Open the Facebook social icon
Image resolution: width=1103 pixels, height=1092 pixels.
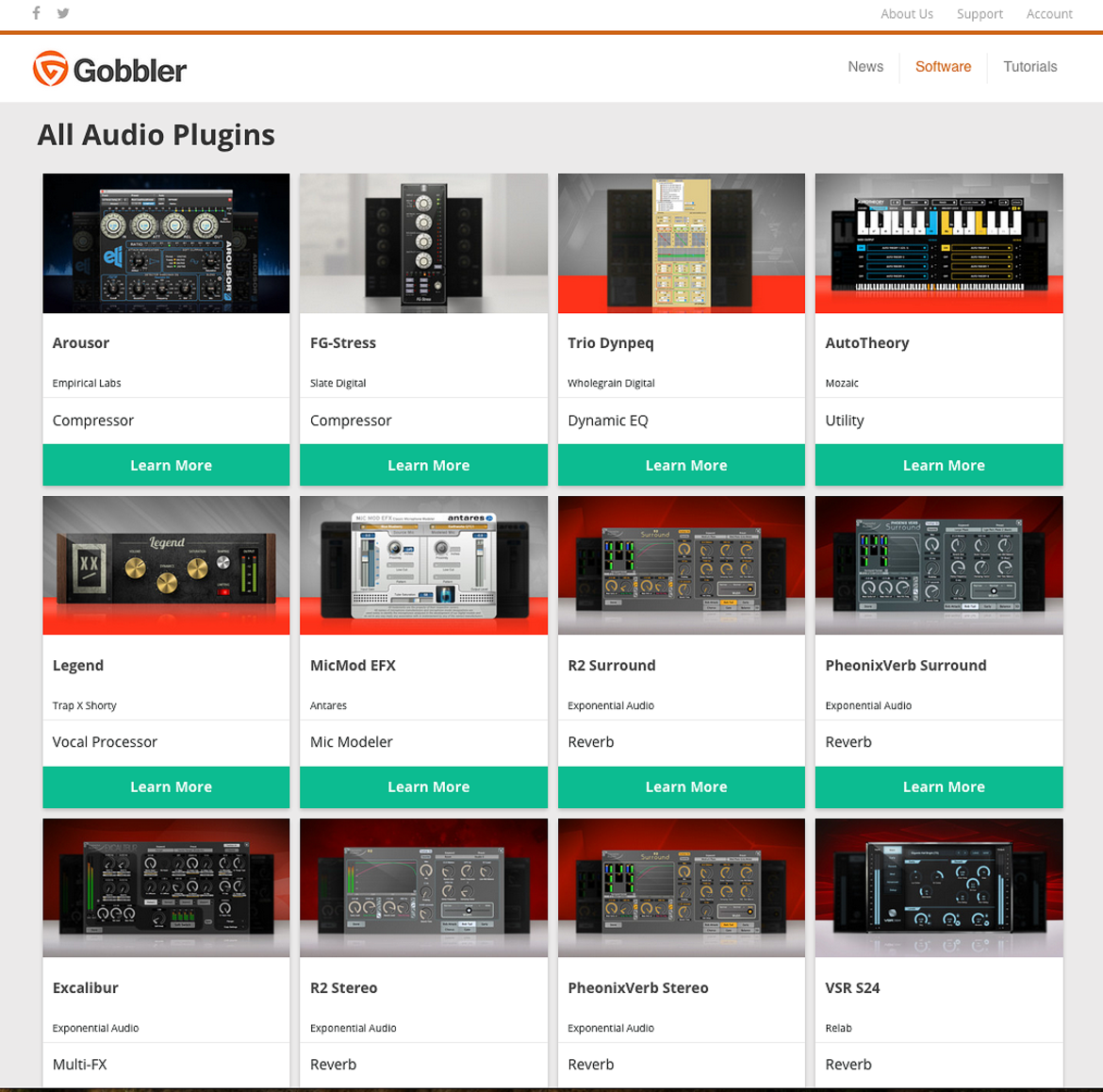point(36,12)
